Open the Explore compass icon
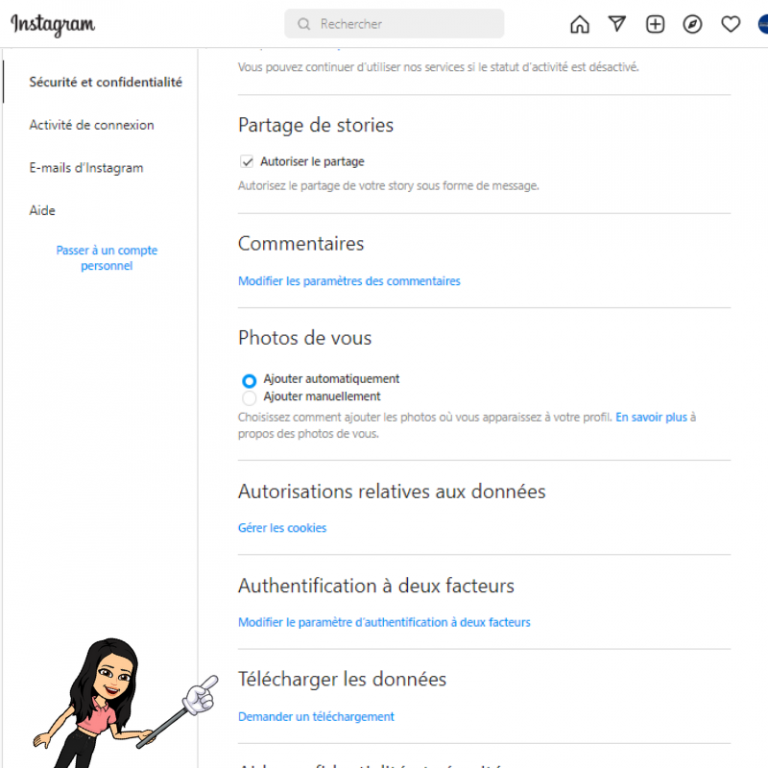The width and height of the screenshot is (768, 768). click(692, 24)
